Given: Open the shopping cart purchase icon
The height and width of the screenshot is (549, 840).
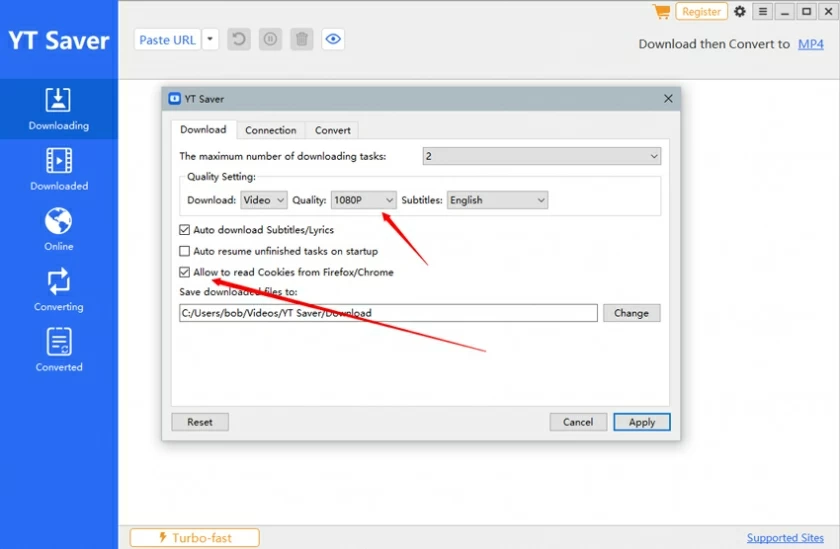Looking at the screenshot, I should [662, 11].
